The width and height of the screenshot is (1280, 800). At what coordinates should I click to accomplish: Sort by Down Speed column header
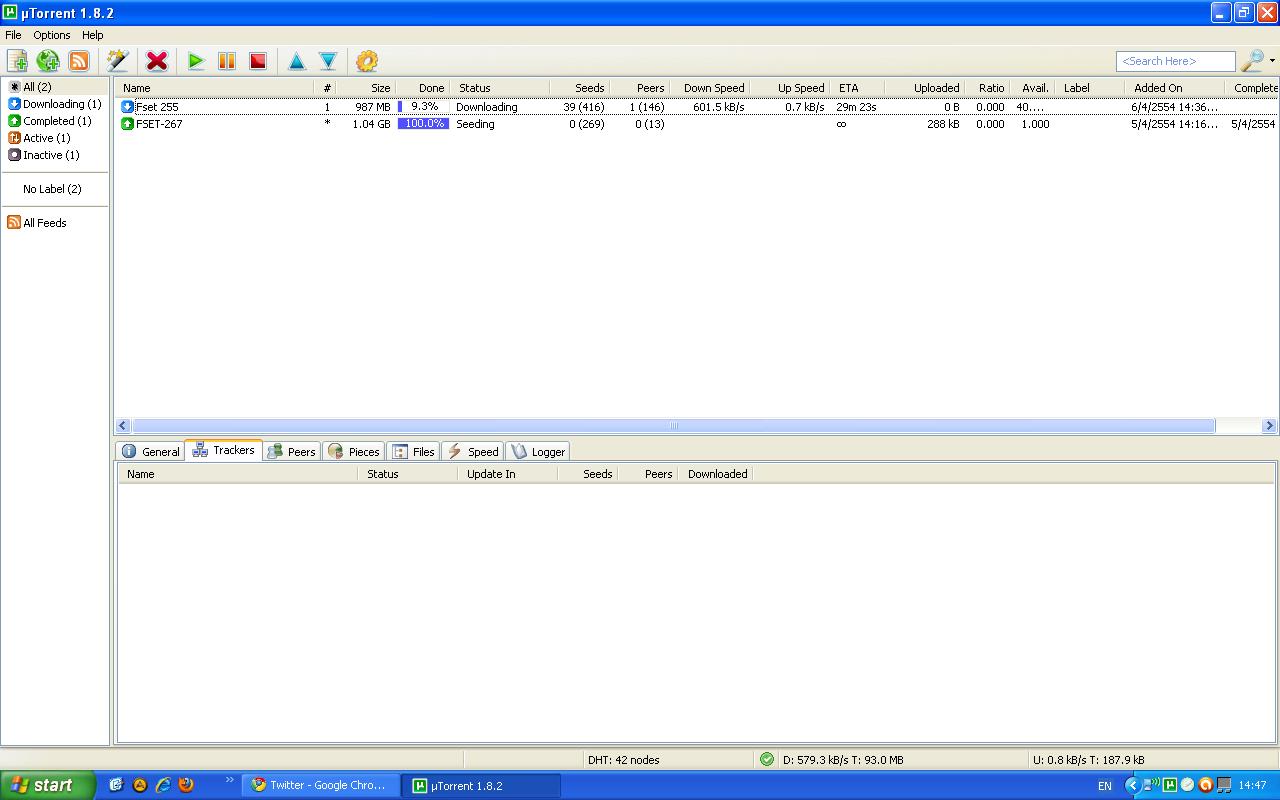click(710, 88)
